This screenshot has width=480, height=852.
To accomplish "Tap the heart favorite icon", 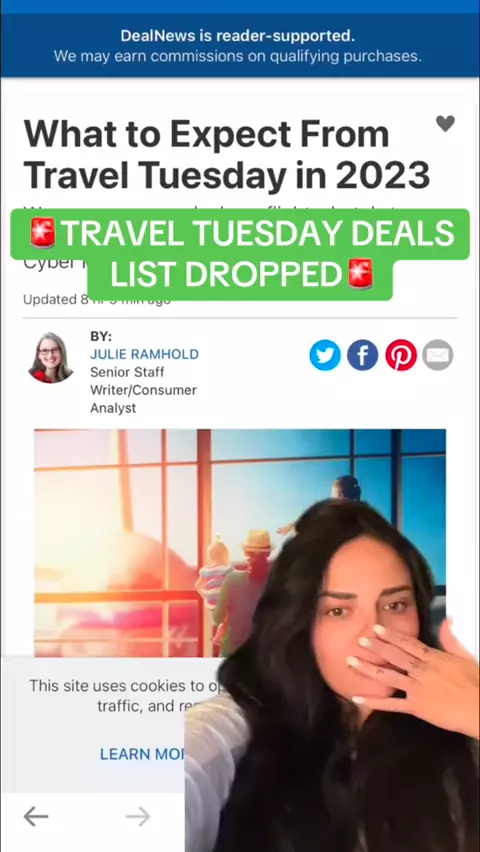I will (445, 123).
